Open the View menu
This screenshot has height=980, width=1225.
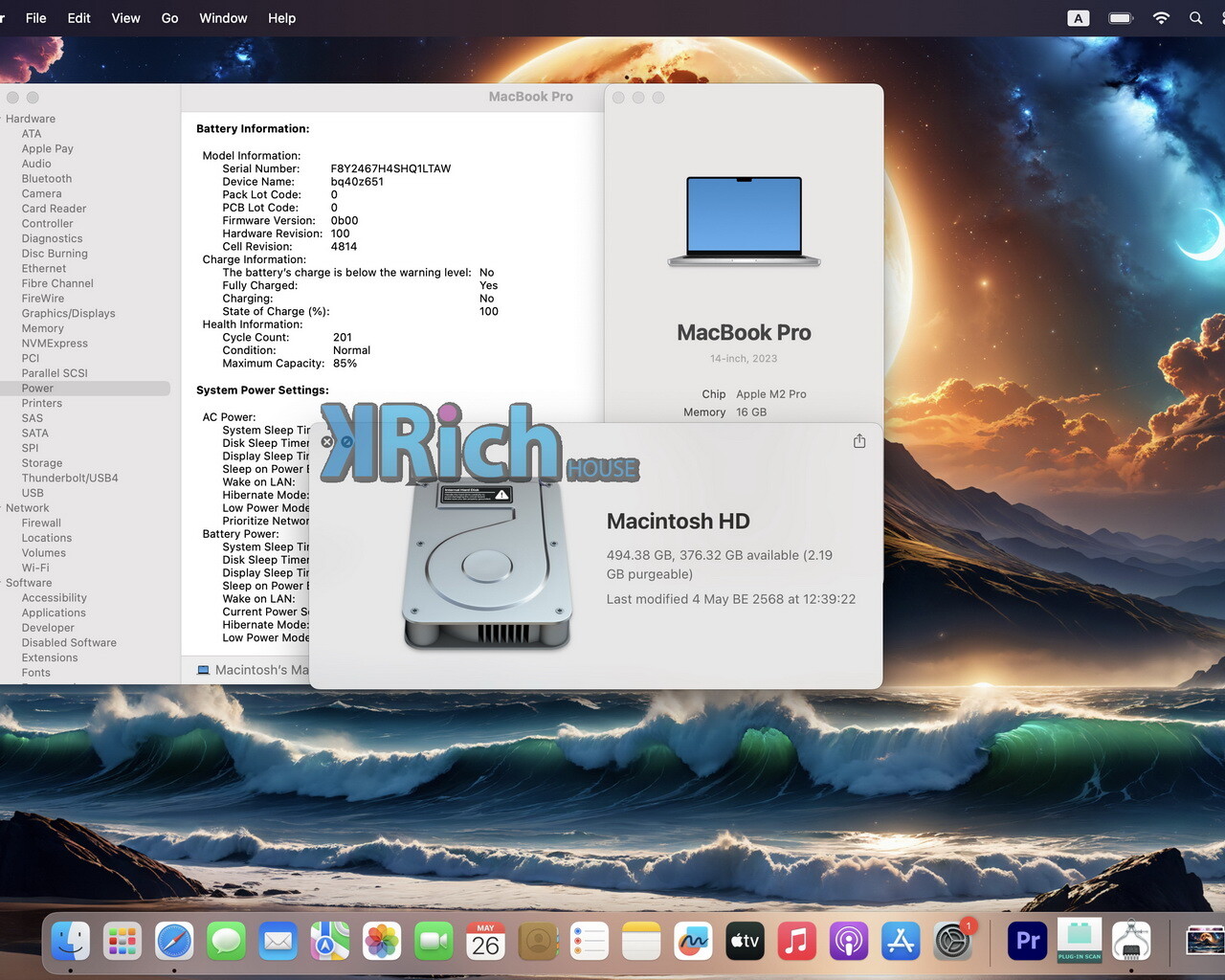[125, 18]
